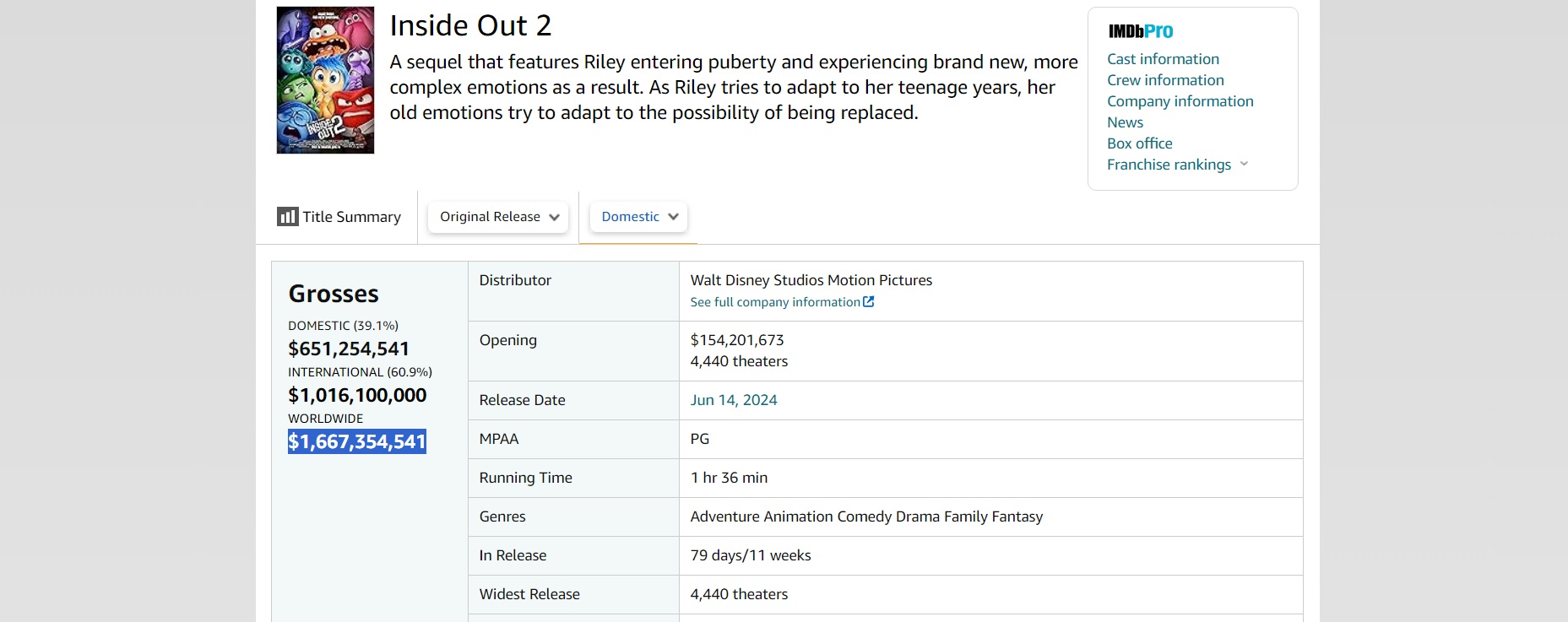Click the Grosses heading
The image size is (1568, 622).
[x=334, y=294]
